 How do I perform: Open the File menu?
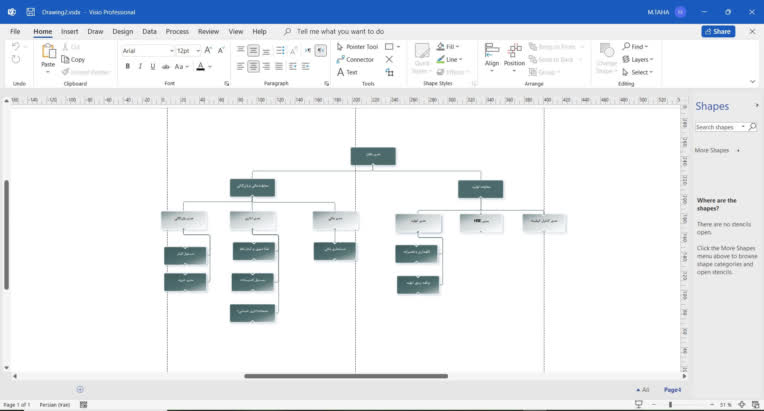tap(15, 31)
